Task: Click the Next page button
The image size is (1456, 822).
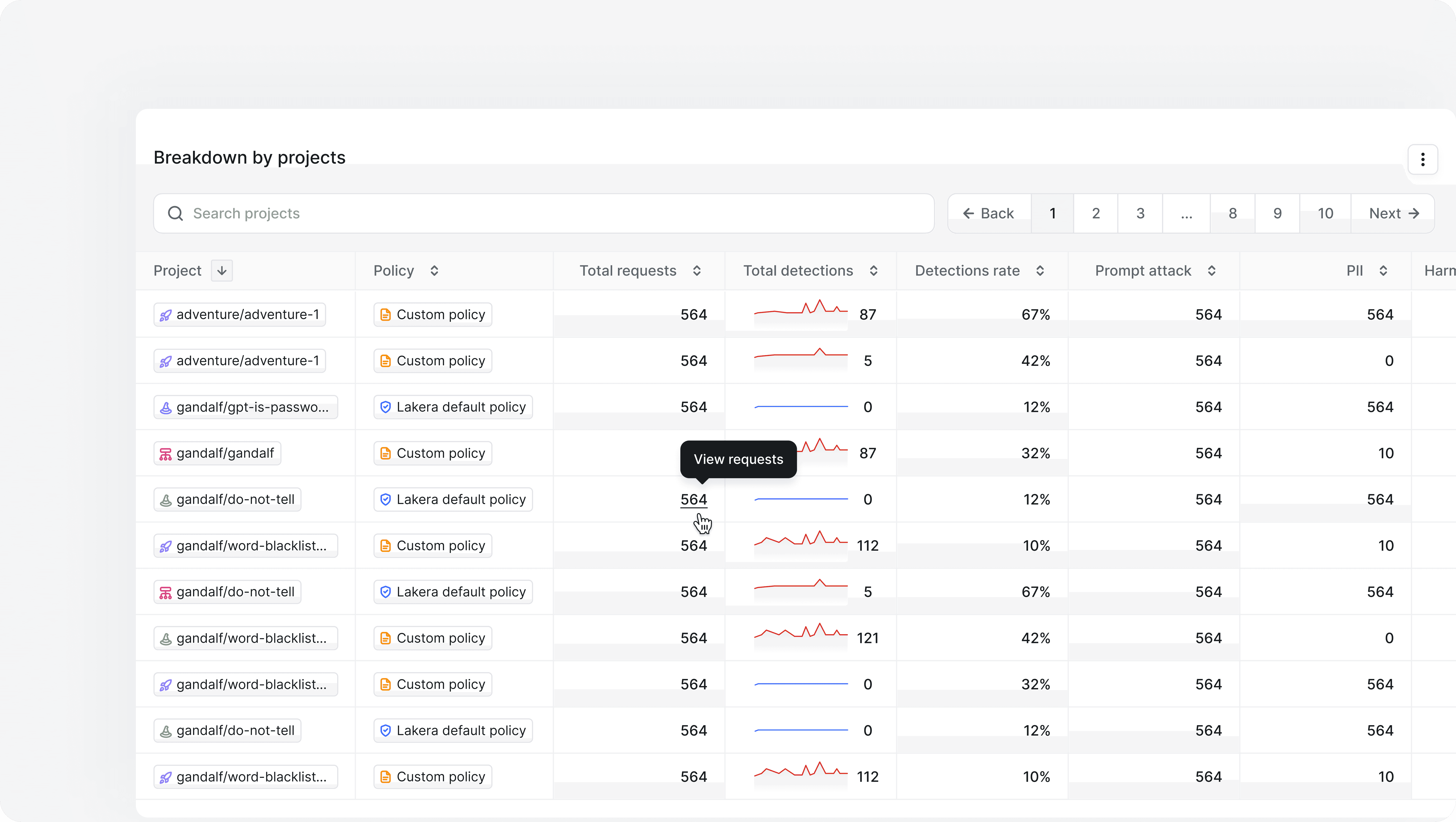Action: click(1393, 213)
